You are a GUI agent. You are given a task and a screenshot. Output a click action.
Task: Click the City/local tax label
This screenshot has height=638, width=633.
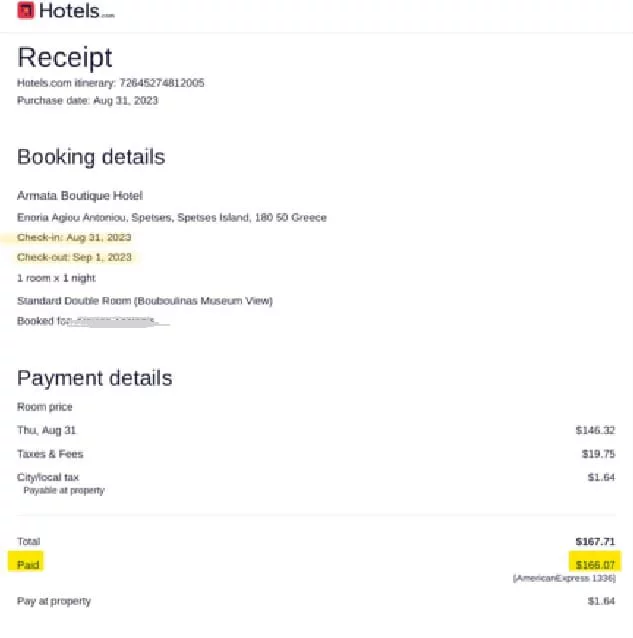tap(48, 477)
